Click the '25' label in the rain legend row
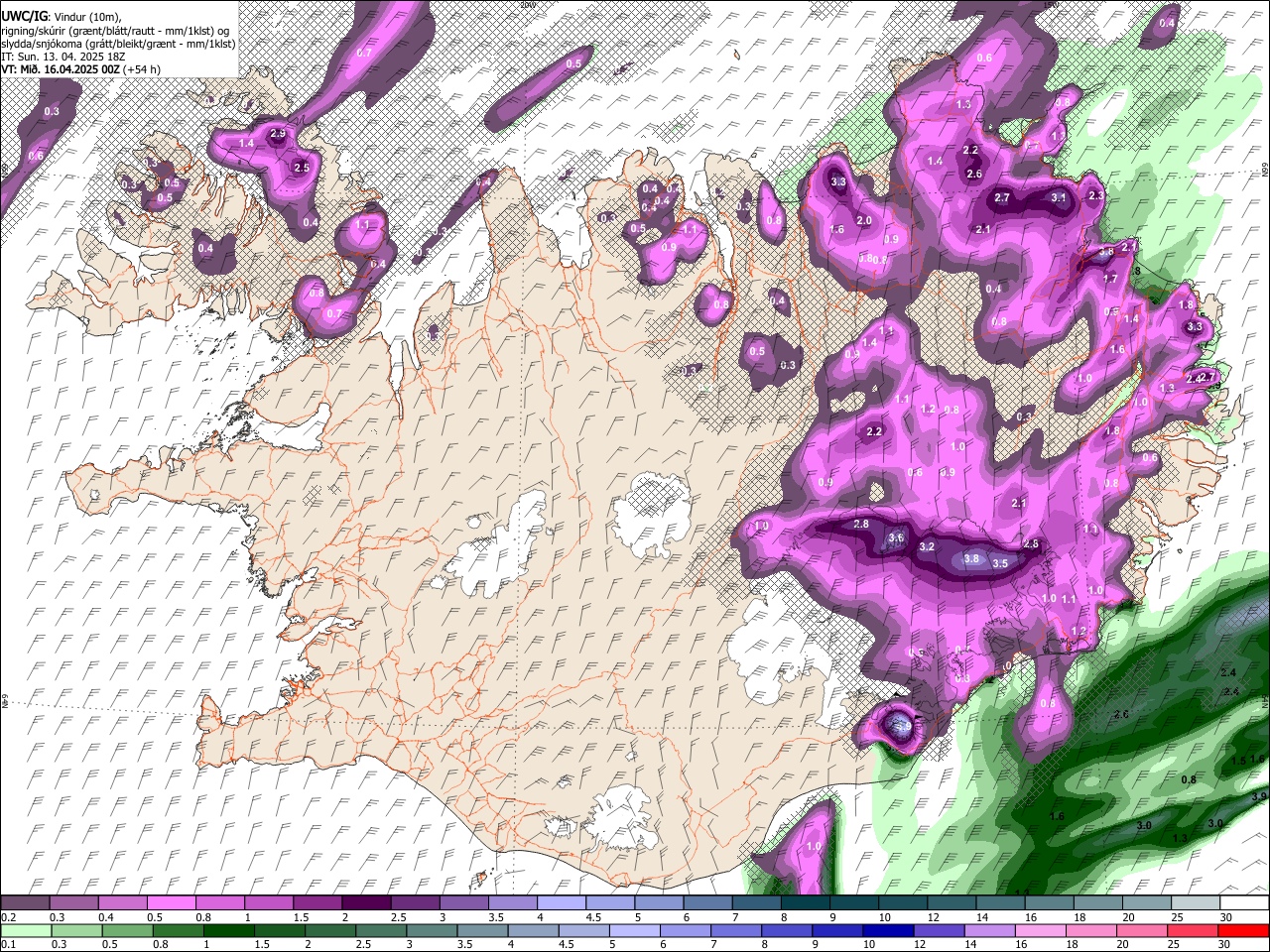The width and height of the screenshot is (1270, 952). click(1176, 945)
